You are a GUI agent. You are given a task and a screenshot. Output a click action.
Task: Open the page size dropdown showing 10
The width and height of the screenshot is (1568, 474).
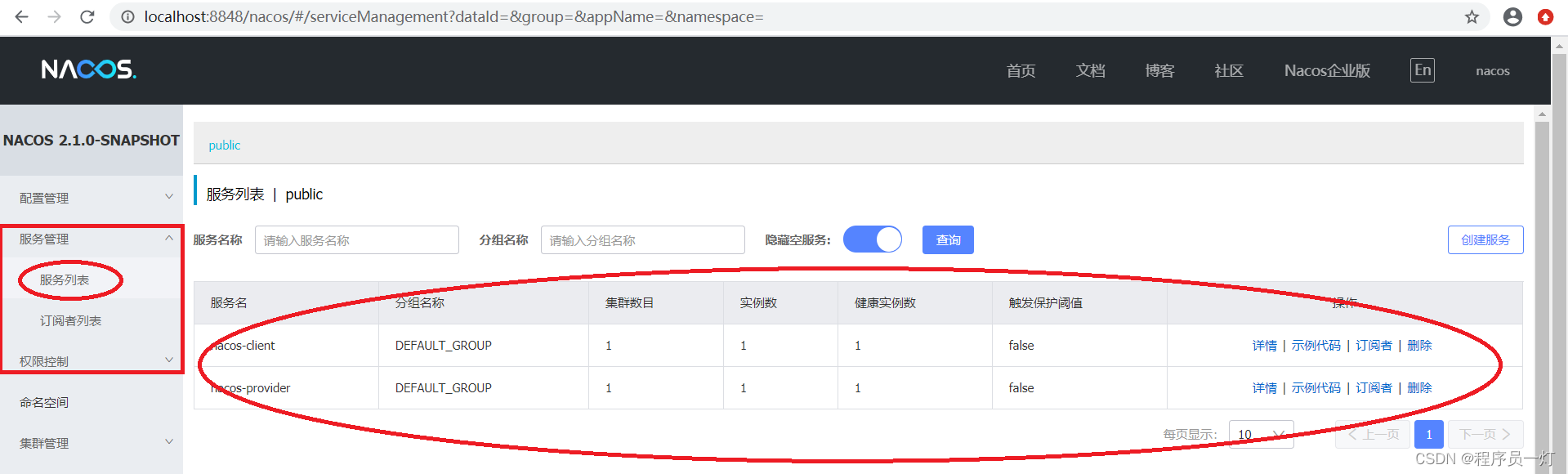1261,434
